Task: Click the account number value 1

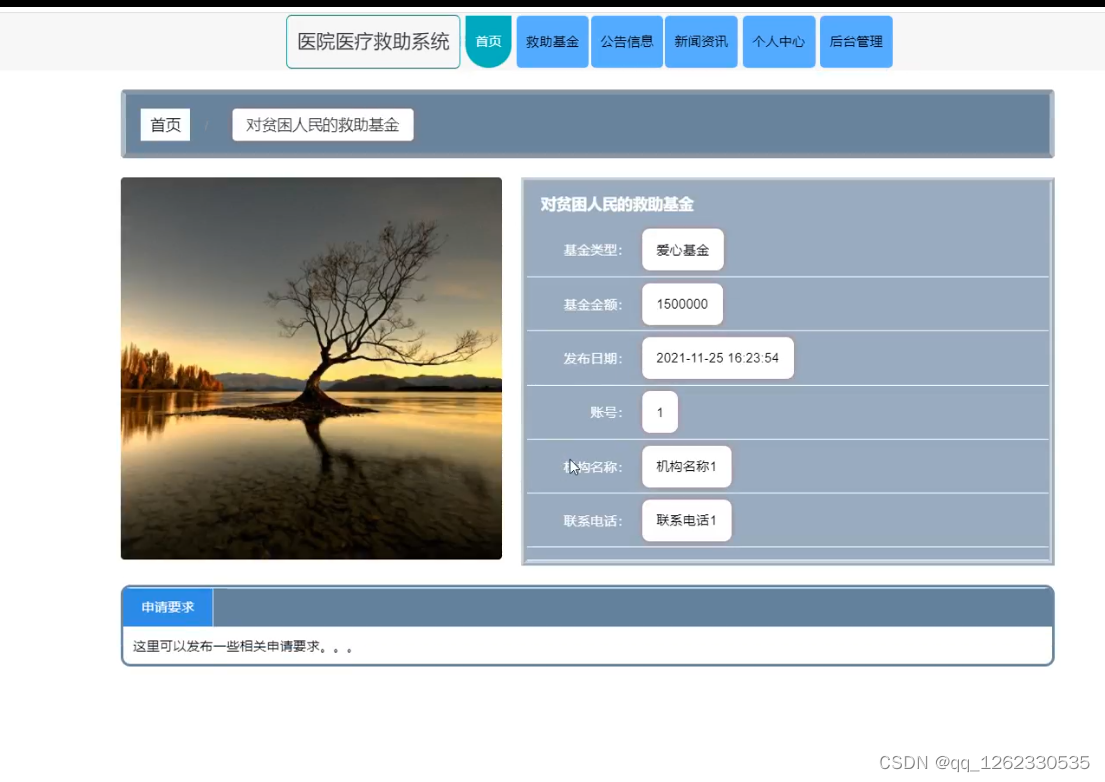Action: click(660, 412)
